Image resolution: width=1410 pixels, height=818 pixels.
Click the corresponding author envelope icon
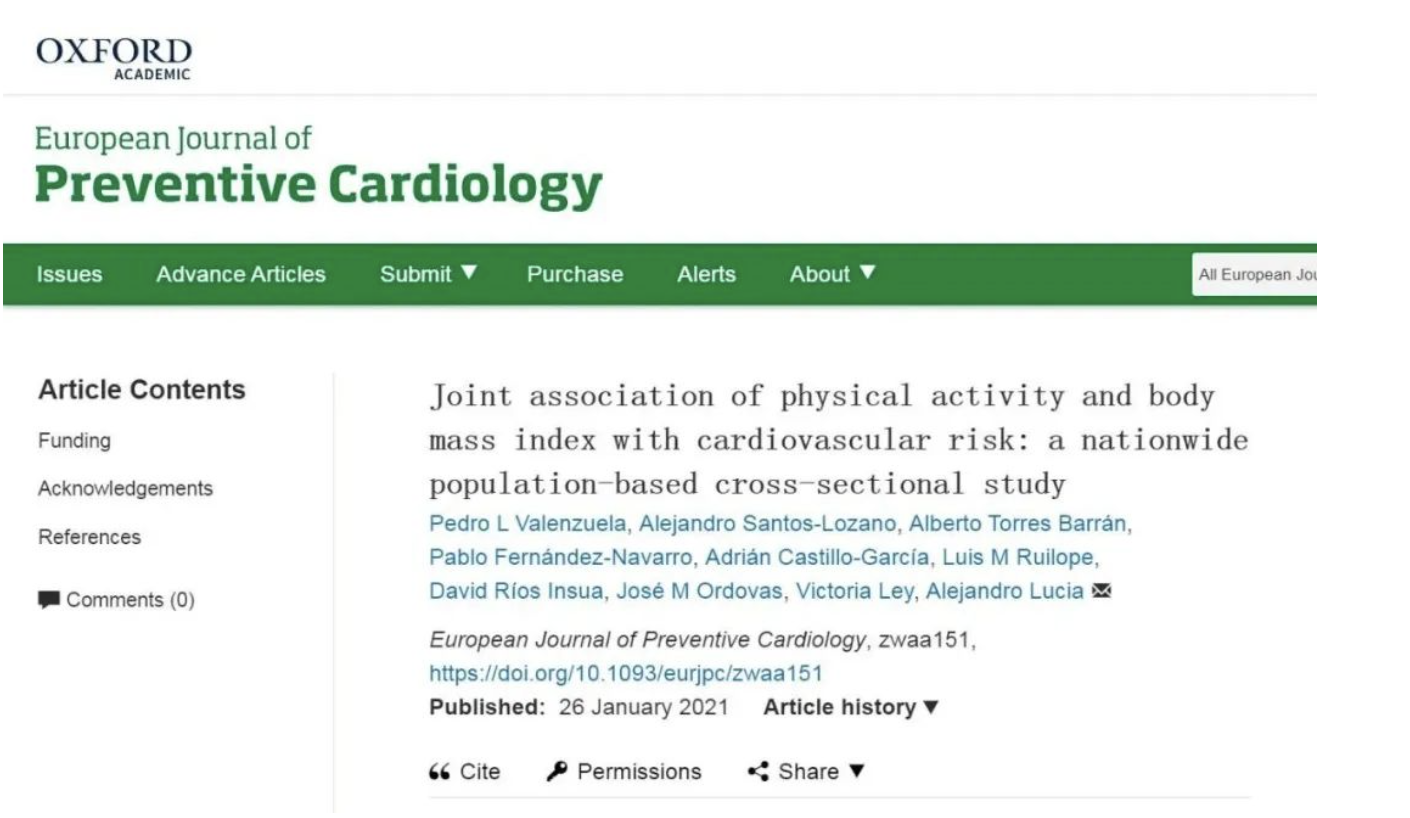[x=1102, y=591]
